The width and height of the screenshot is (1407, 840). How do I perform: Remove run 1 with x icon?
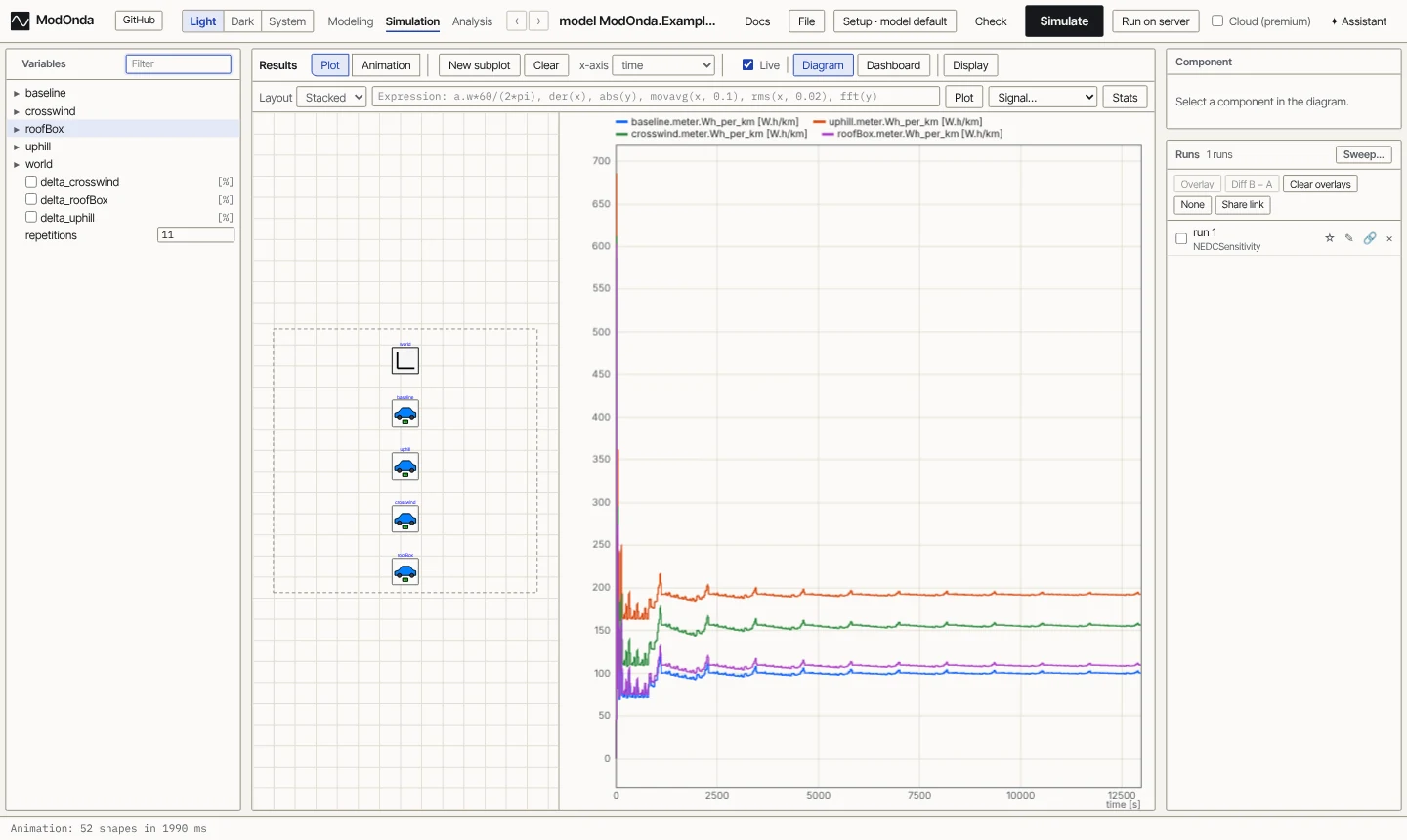pos(1389,238)
